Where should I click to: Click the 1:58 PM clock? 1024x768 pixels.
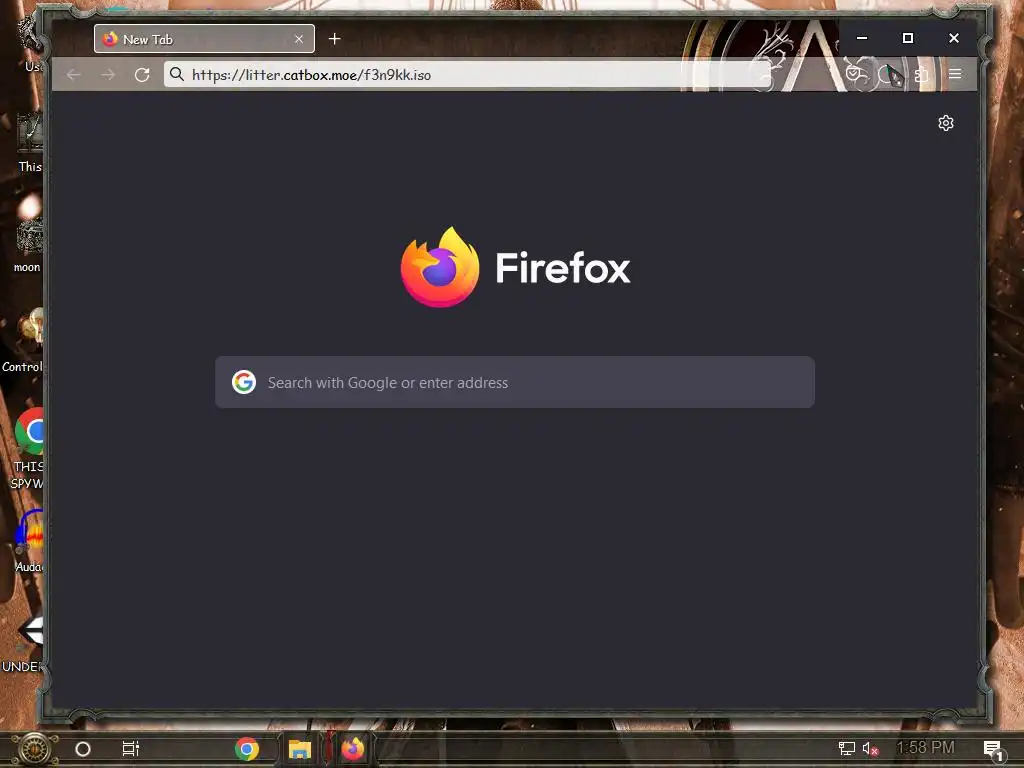coord(925,748)
